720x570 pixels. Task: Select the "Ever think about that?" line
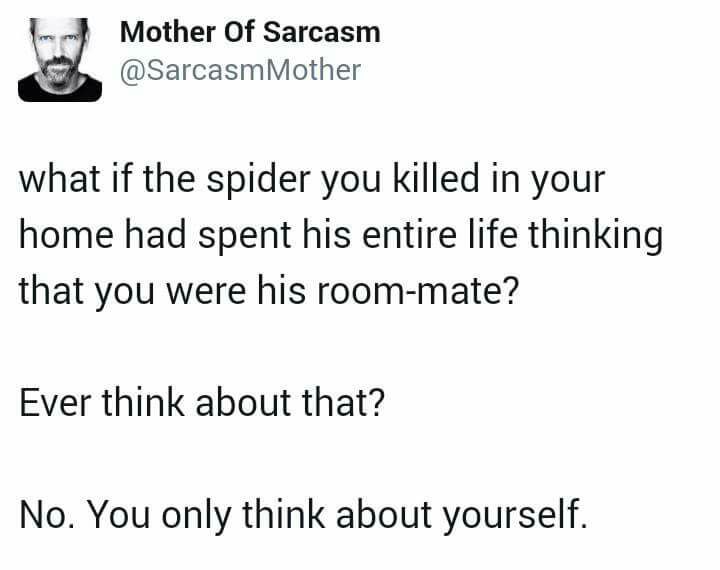click(202, 402)
